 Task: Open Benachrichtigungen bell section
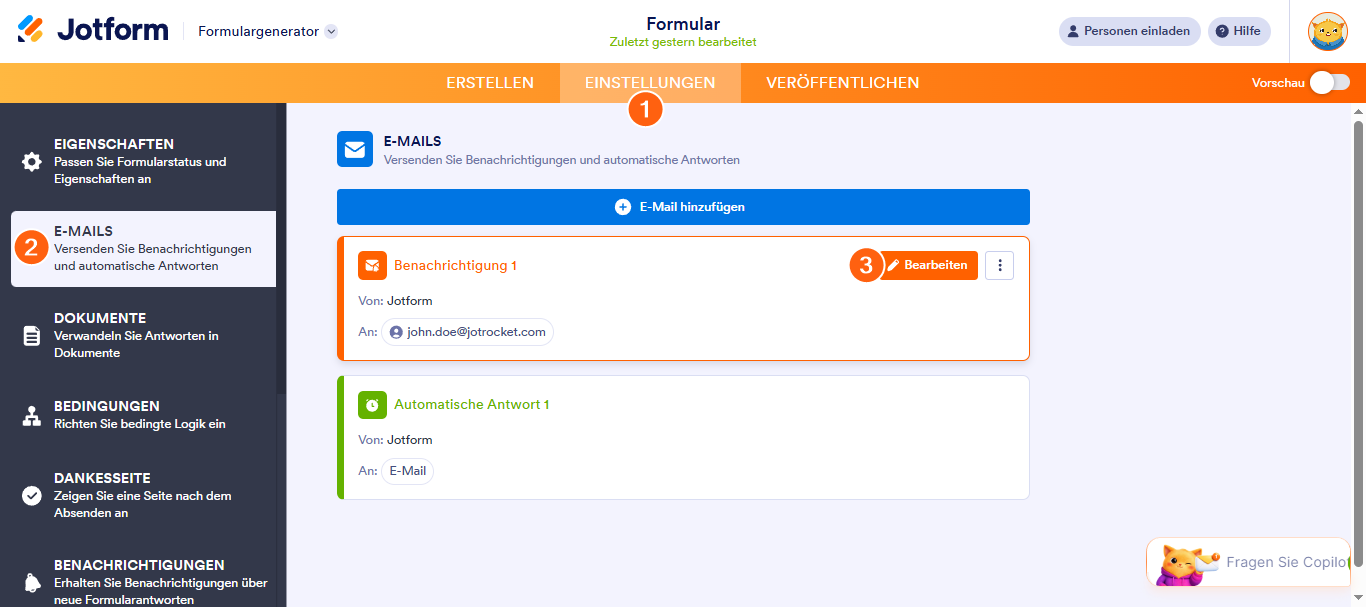point(32,582)
